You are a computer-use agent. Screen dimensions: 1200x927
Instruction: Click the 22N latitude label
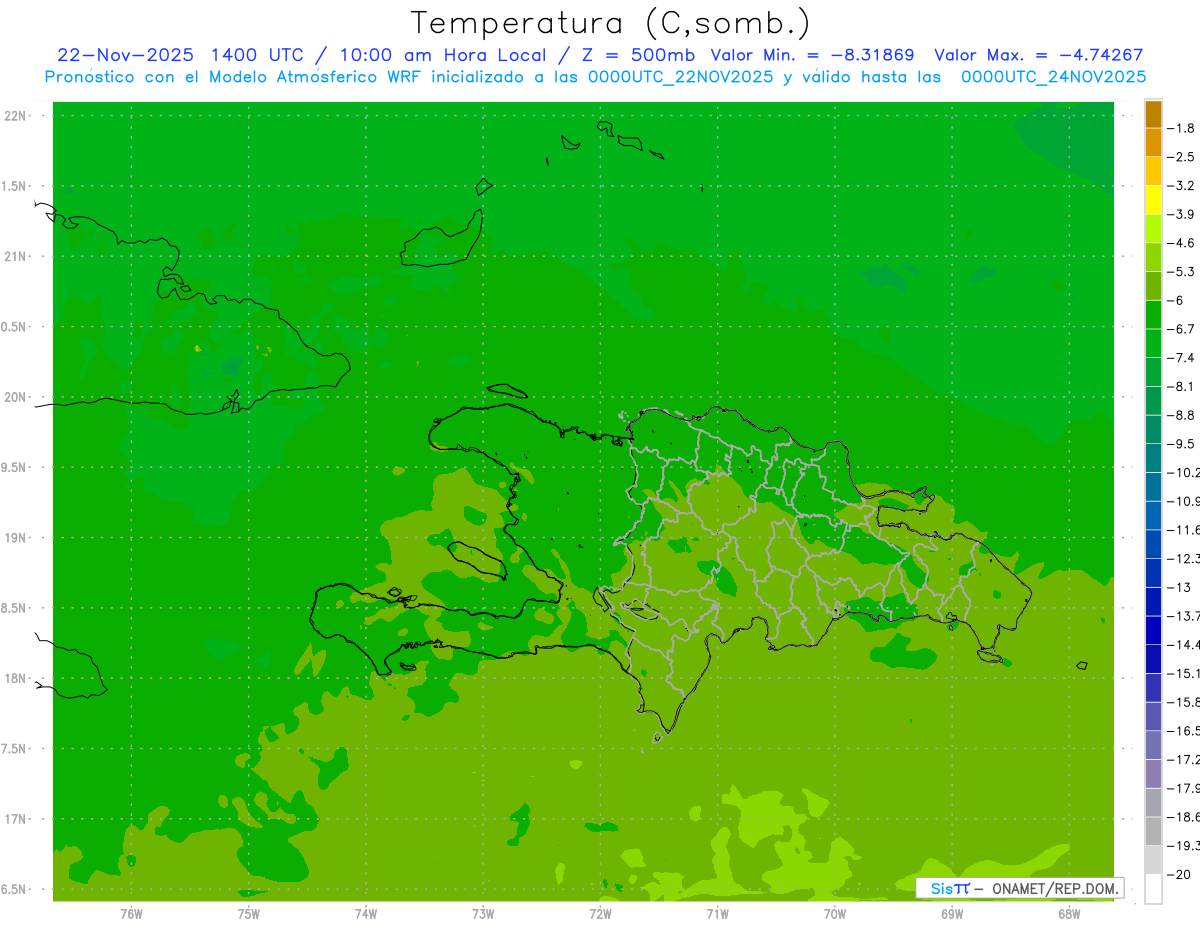pos(15,116)
